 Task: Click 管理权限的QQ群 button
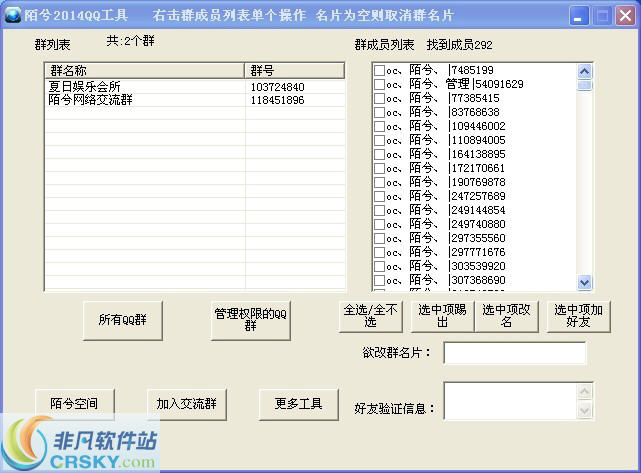coord(251,320)
